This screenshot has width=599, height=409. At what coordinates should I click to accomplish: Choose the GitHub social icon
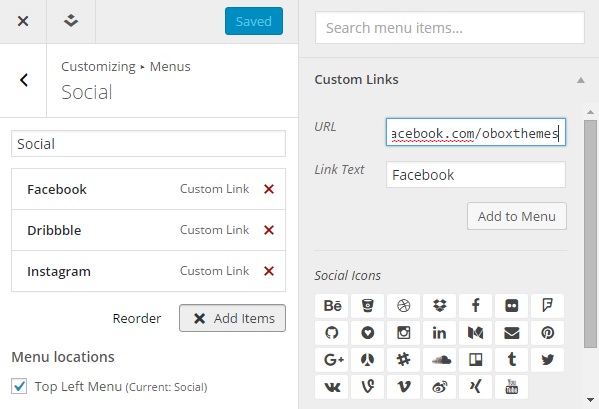click(x=332, y=333)
